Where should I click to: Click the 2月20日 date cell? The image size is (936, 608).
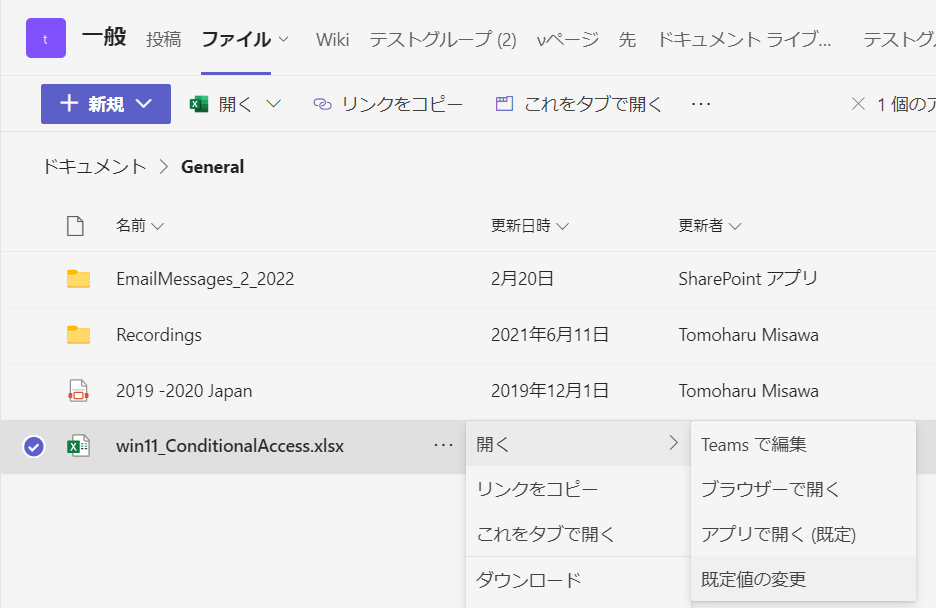coord(522,279)
